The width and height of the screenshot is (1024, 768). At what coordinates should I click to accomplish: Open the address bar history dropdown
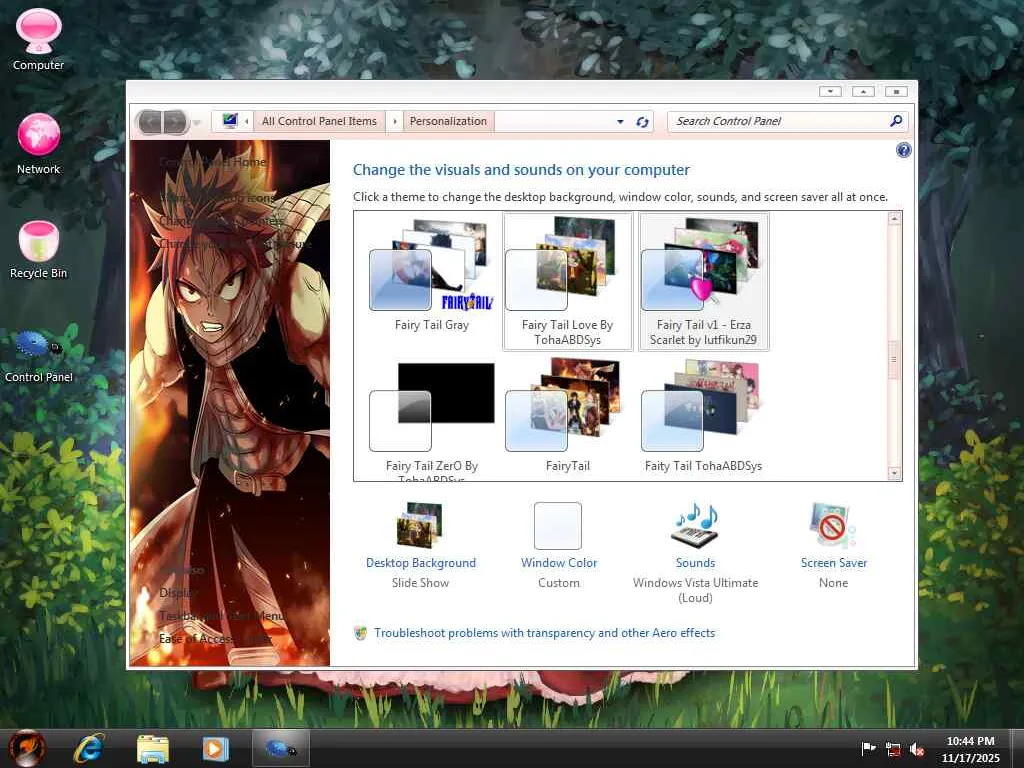(620, 121)
